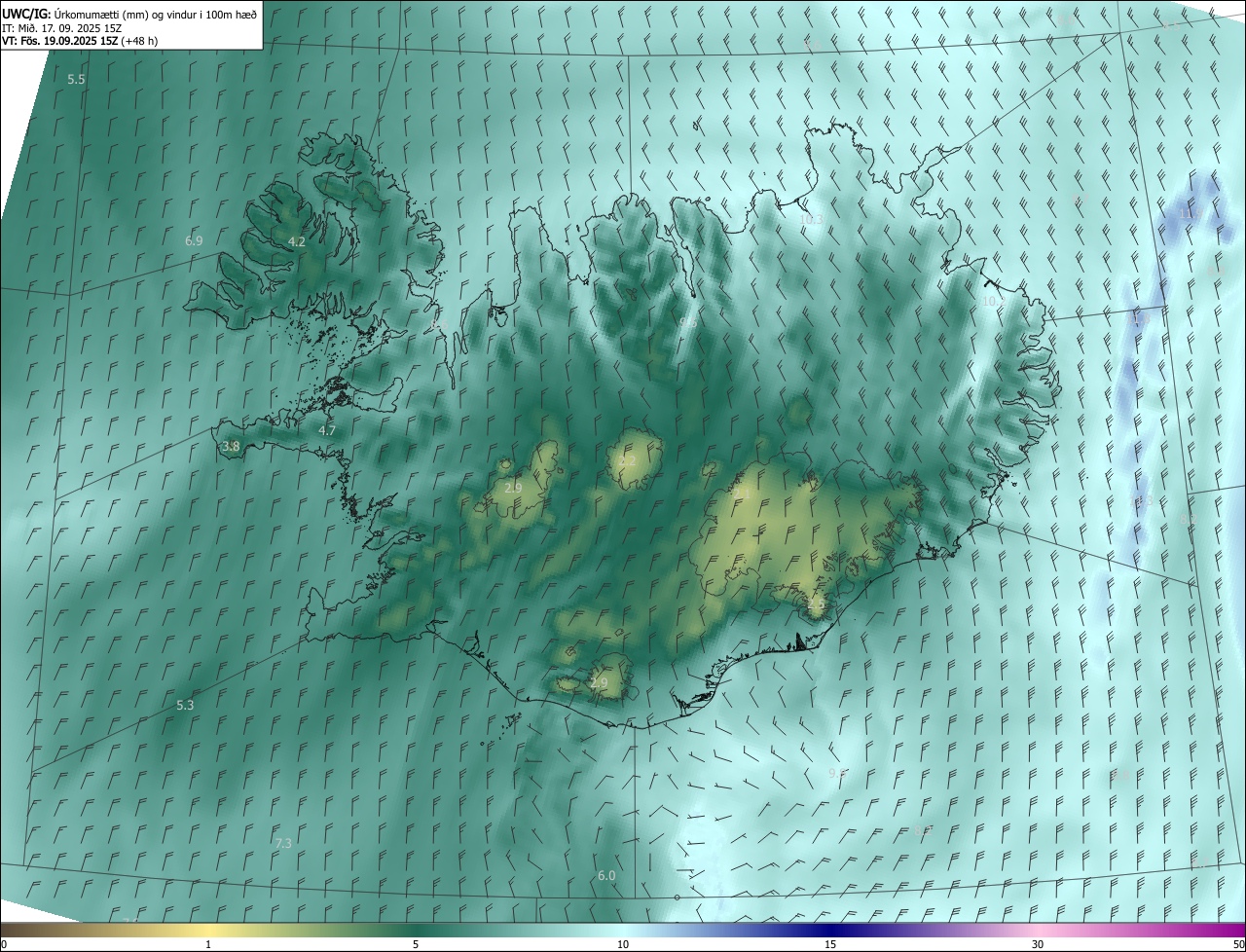Click the 0 tick on the color scale
Image resolution: width=1246 pixels, height=952 pixels.
pos(4,945)
